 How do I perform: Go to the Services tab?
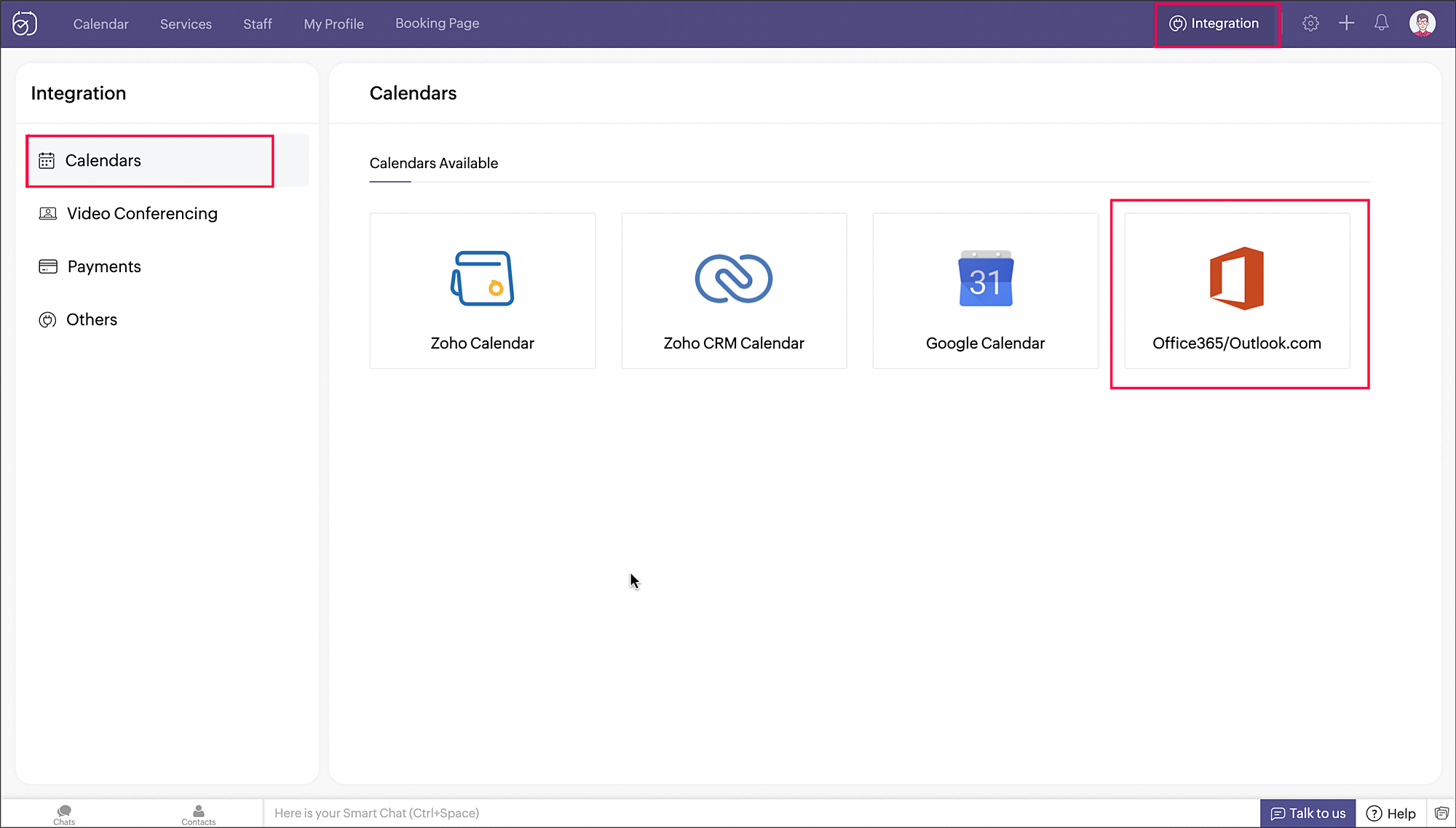coord(186,24)
